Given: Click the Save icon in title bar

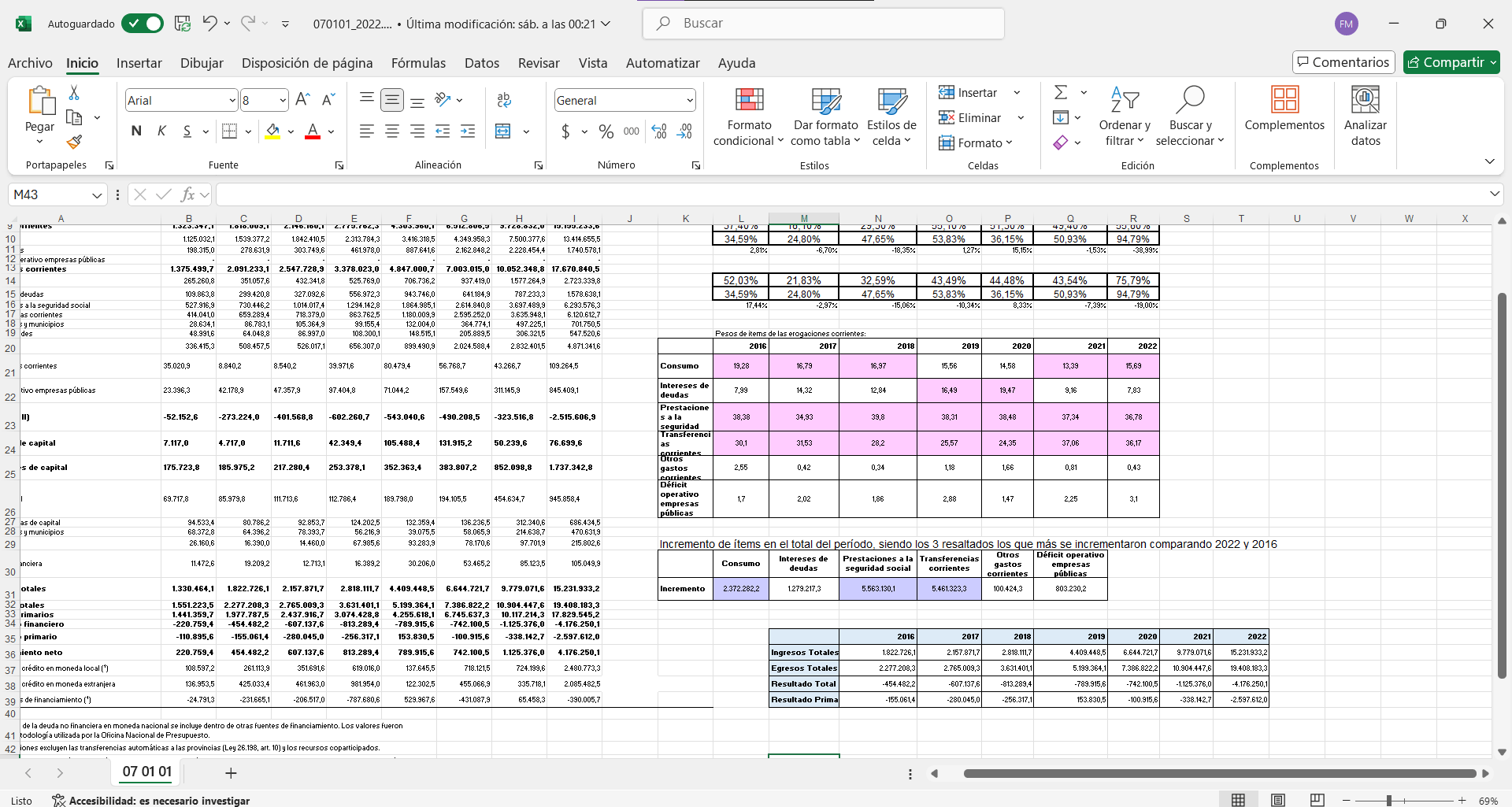Looking at the screenshot, I should point(183,24).
